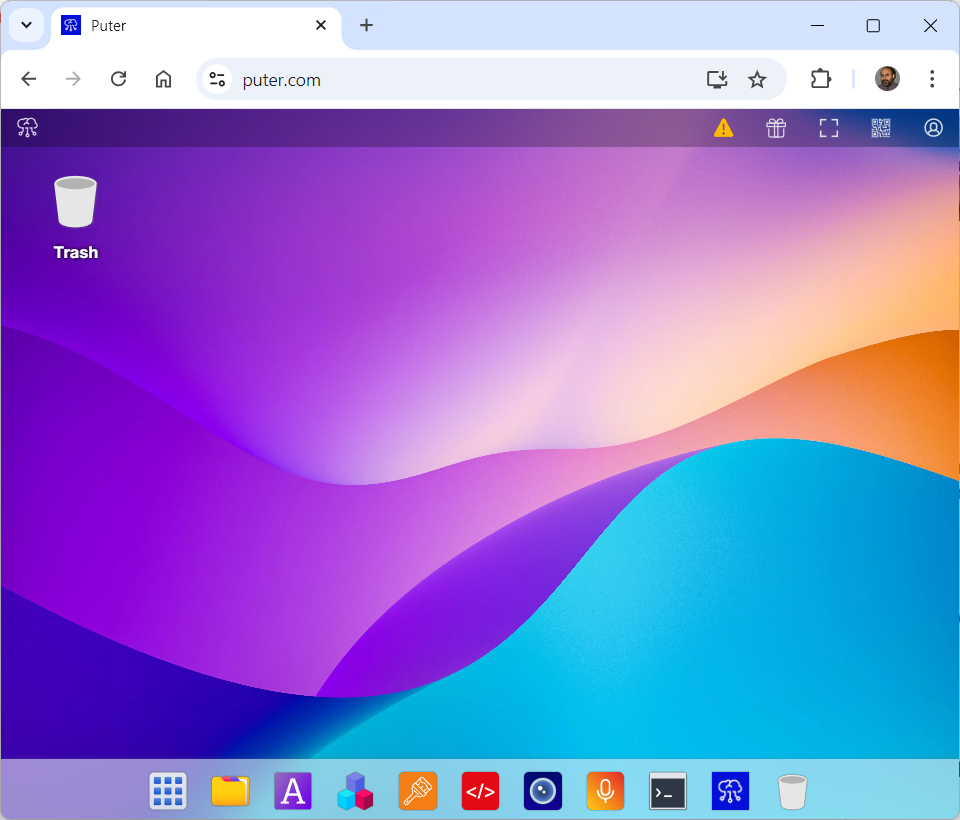Toggle fullscreen mode in the Puter toolbar
This screenshot has width=960, height=820.
click(828, 128)
